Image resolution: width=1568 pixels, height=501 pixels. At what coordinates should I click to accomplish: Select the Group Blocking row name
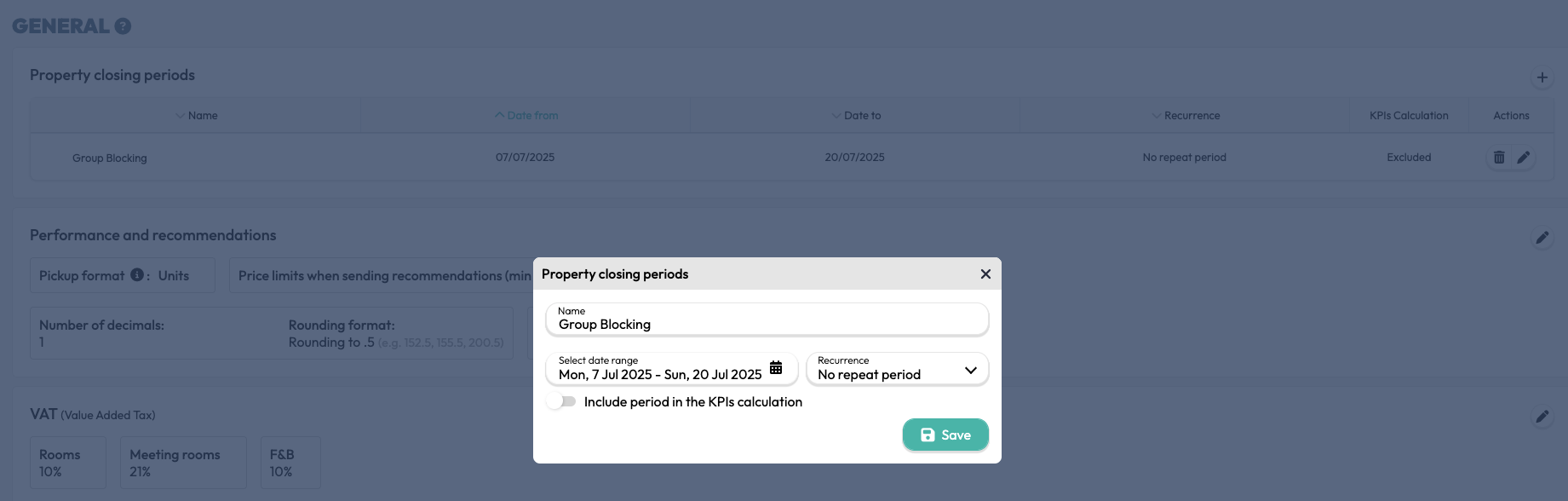coord(110,158)
